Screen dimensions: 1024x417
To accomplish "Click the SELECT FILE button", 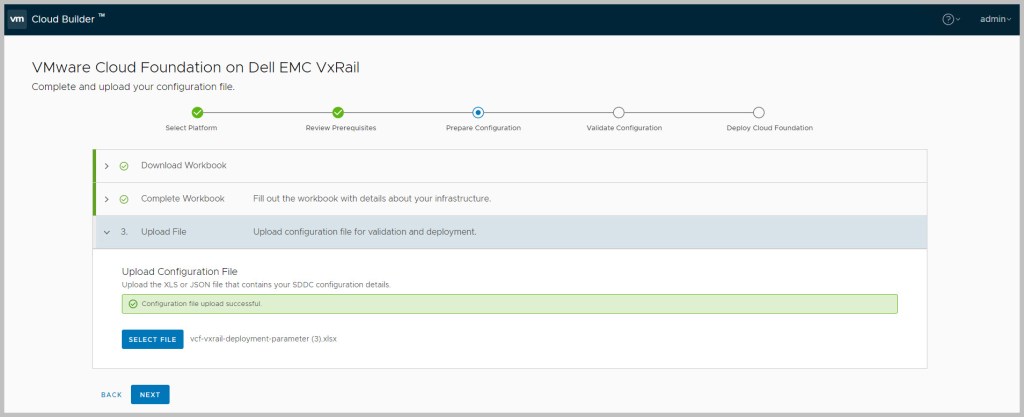I will pyautogui.click(x=152, y=339).
